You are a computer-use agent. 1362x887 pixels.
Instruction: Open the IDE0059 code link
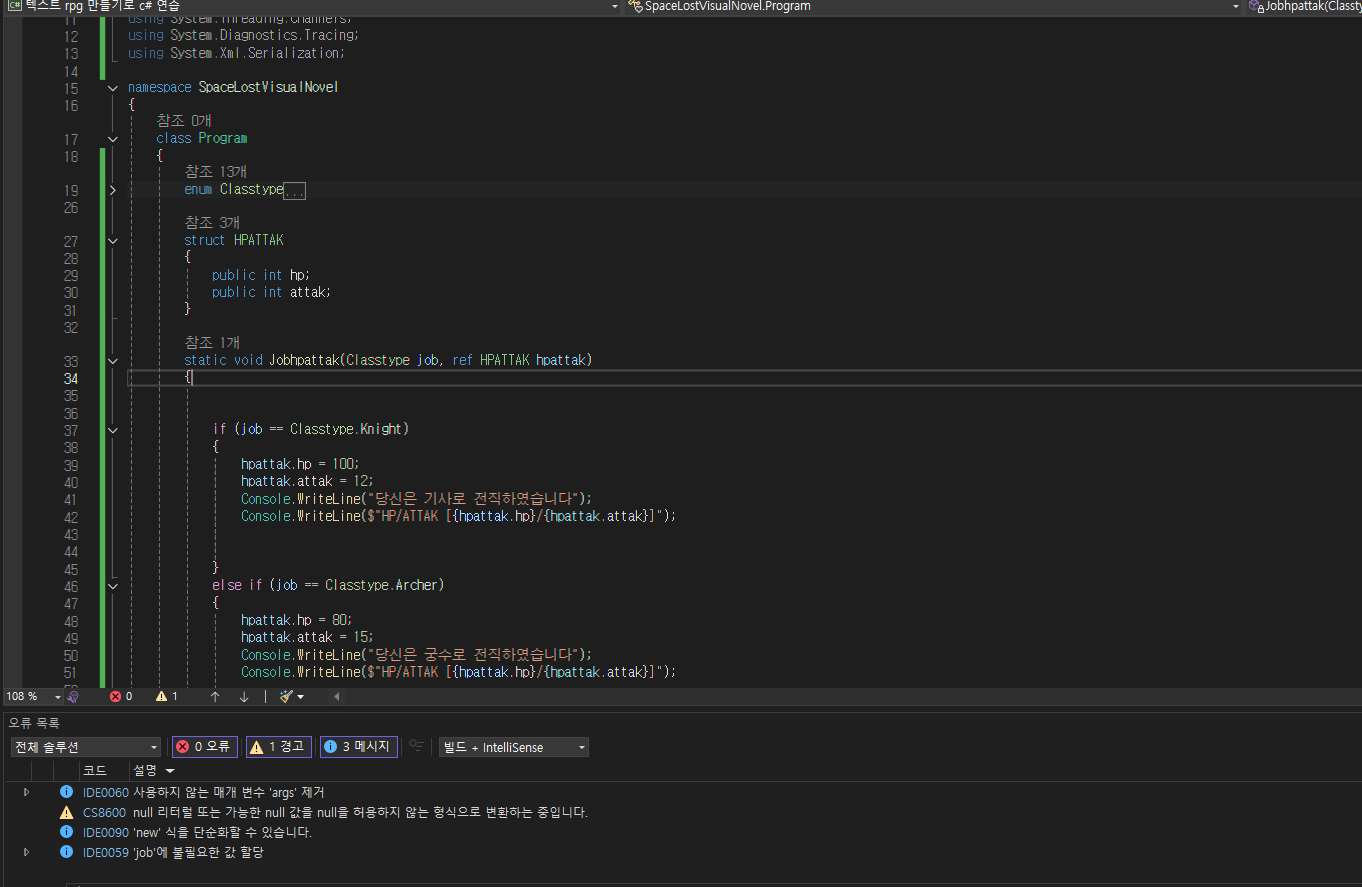pyautogui.click(x=106, y=852)
